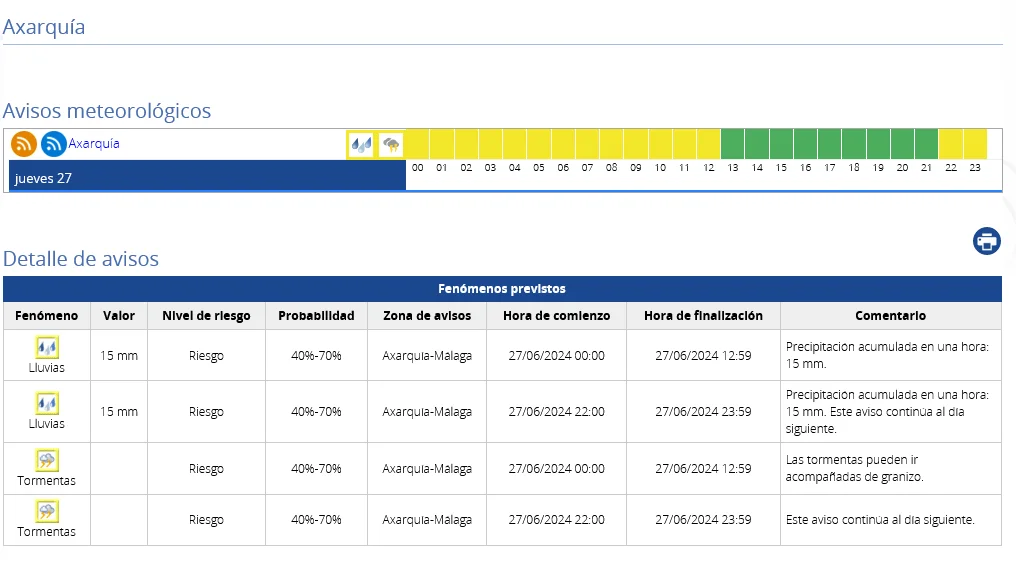Image resolution: width=1016 pixels, height=571 pixels.
Task: Click Axarquia-Malaga in the last Tormentas row
Action: click(427, 520)
